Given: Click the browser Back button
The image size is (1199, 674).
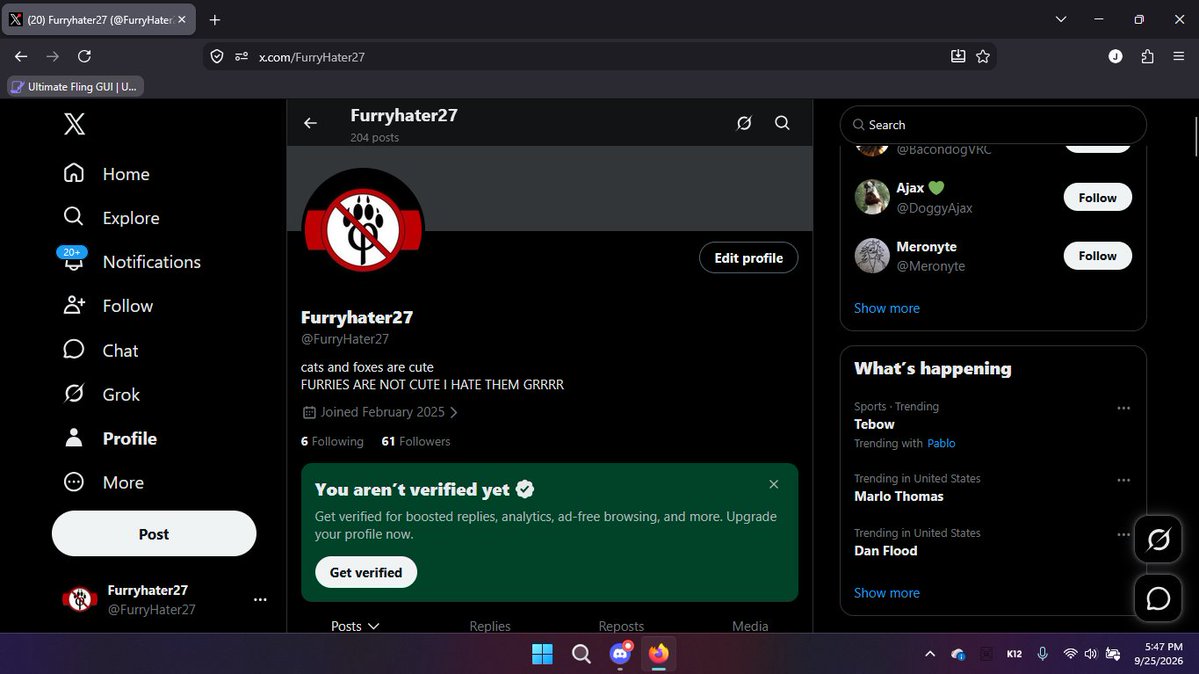Looking at the screenshot, I should [21, 57].
